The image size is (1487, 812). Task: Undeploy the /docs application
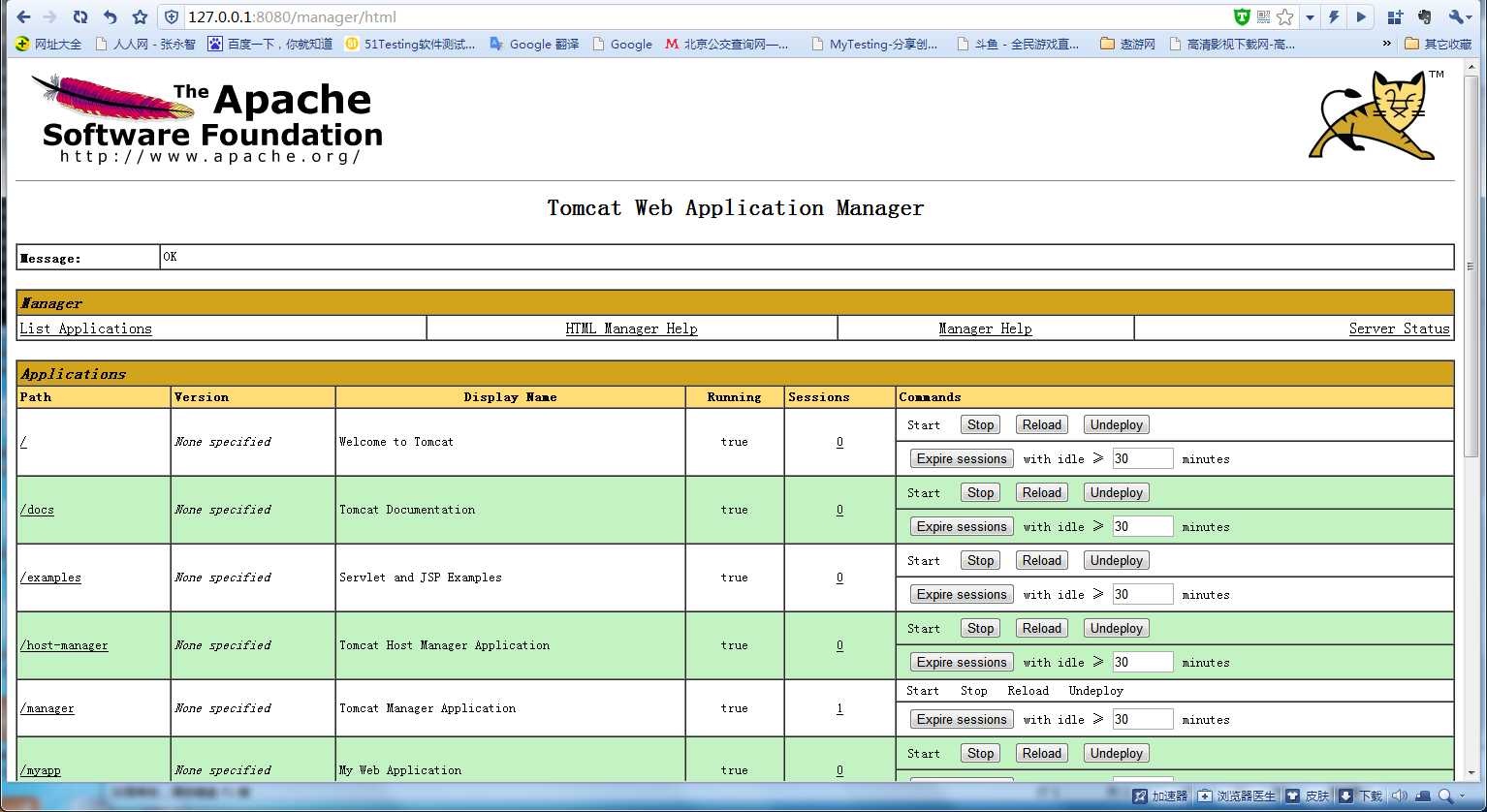click(x=1116, y=492)
